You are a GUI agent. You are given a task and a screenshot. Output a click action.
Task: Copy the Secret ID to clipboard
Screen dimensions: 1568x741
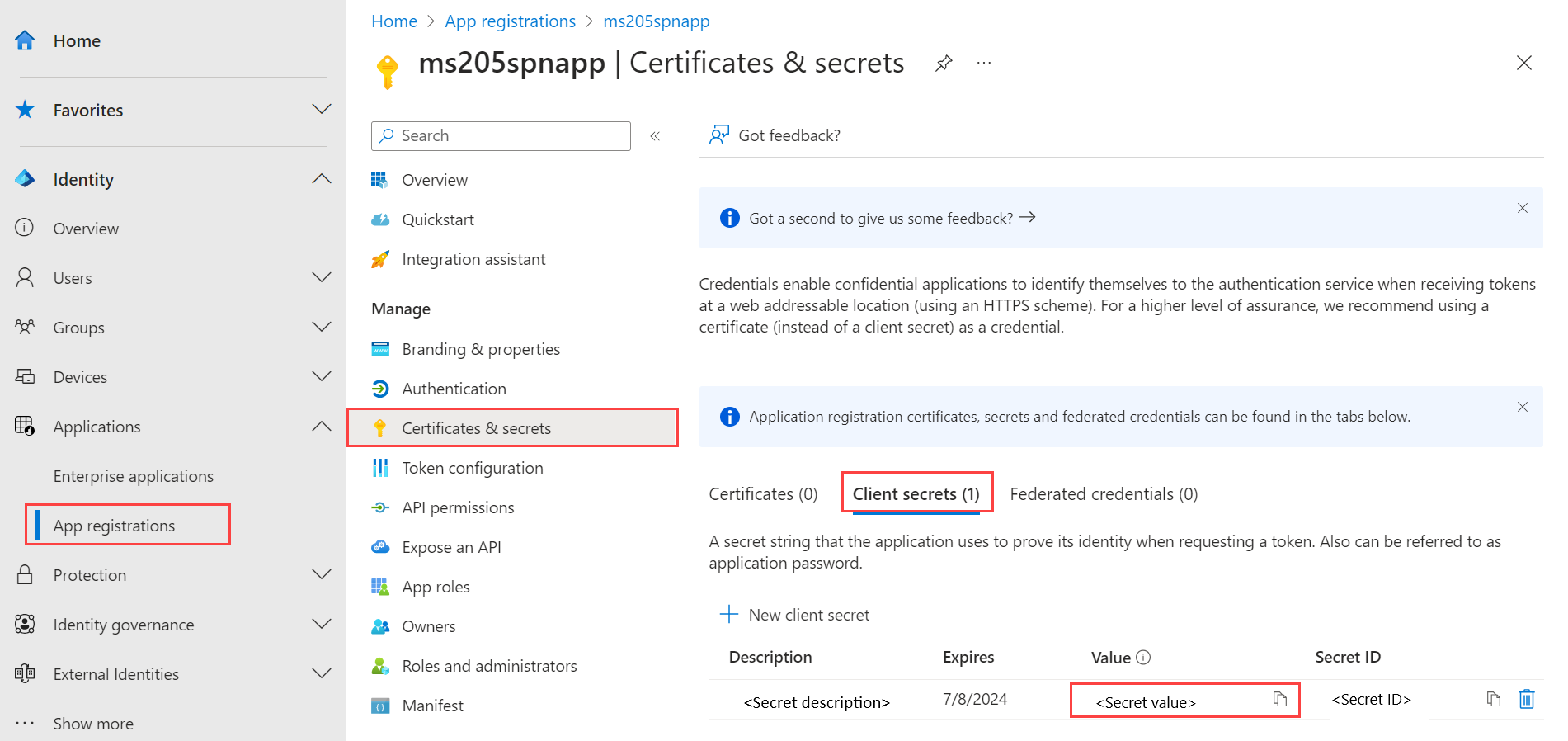1493,700
